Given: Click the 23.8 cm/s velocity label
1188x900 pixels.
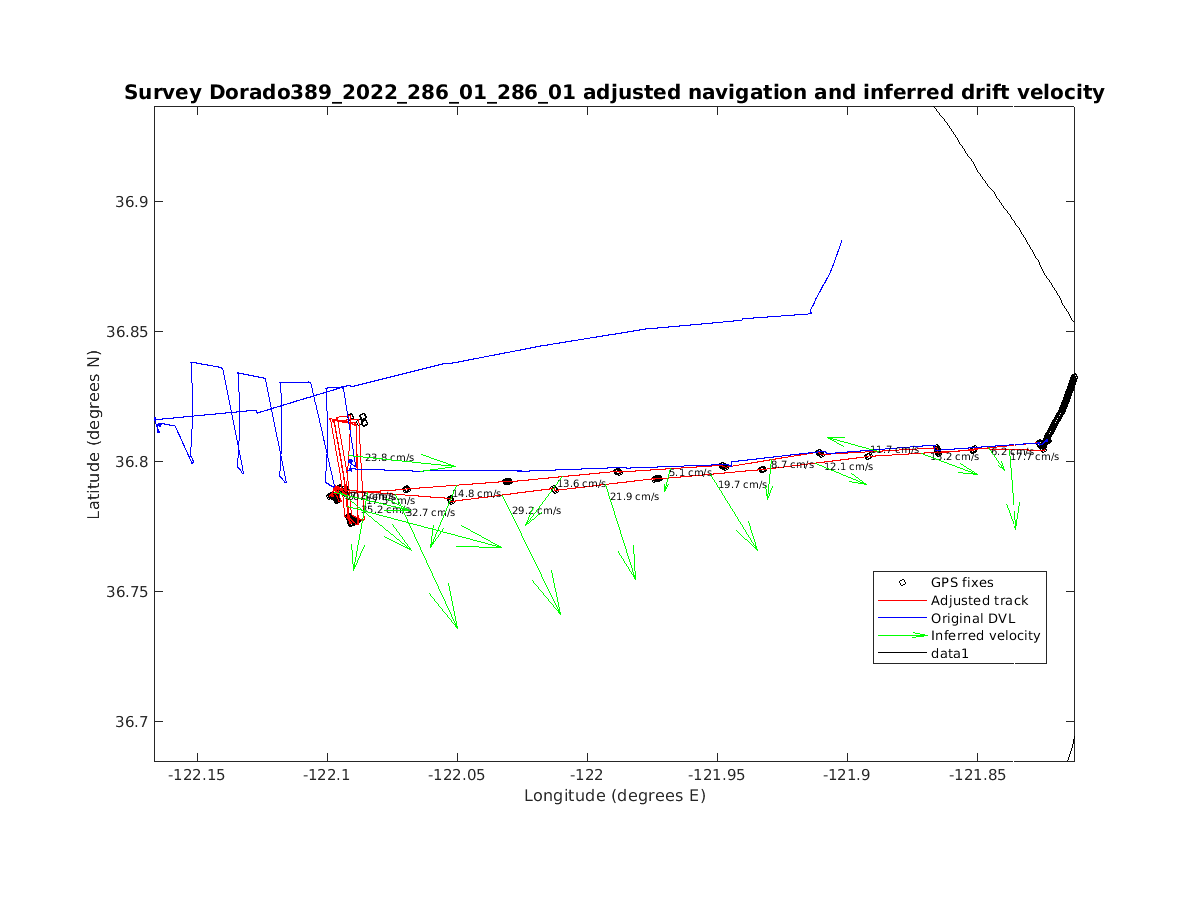Looking at the screenshot, I should (x=389, y=458).
